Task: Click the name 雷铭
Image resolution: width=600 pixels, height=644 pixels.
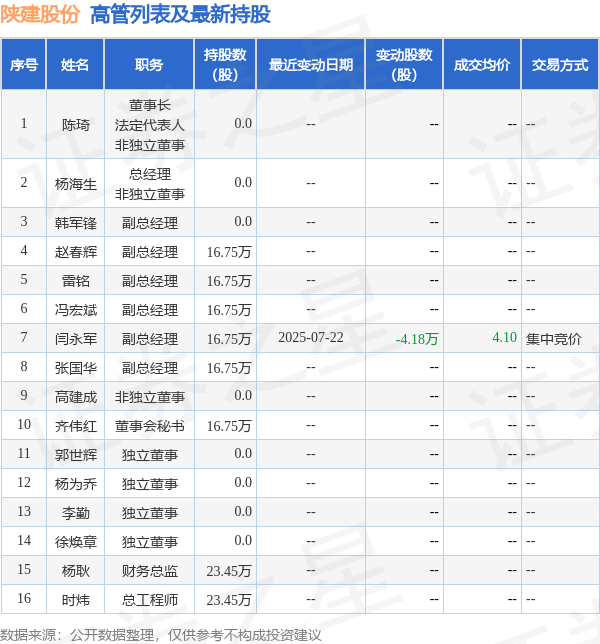Action: tap(76, 281)
